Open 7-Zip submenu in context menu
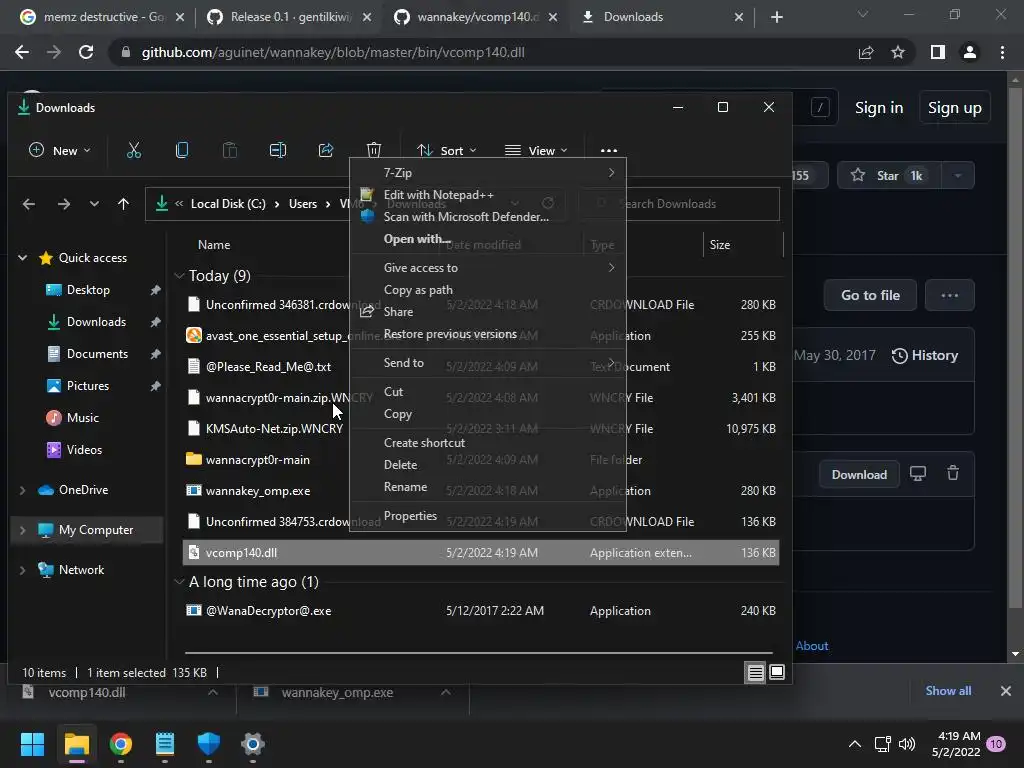 tap(488, 173)
